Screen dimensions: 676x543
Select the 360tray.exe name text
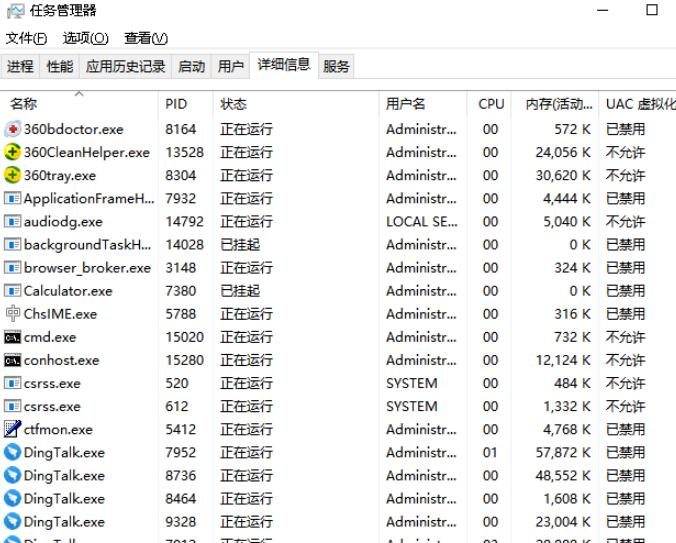[x=60, y=175]
